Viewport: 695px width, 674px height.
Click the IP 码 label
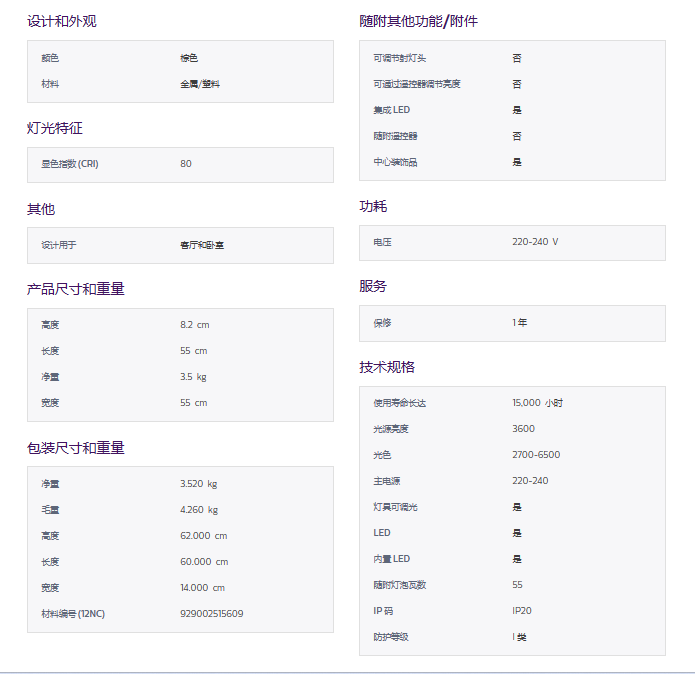(383, 611)
